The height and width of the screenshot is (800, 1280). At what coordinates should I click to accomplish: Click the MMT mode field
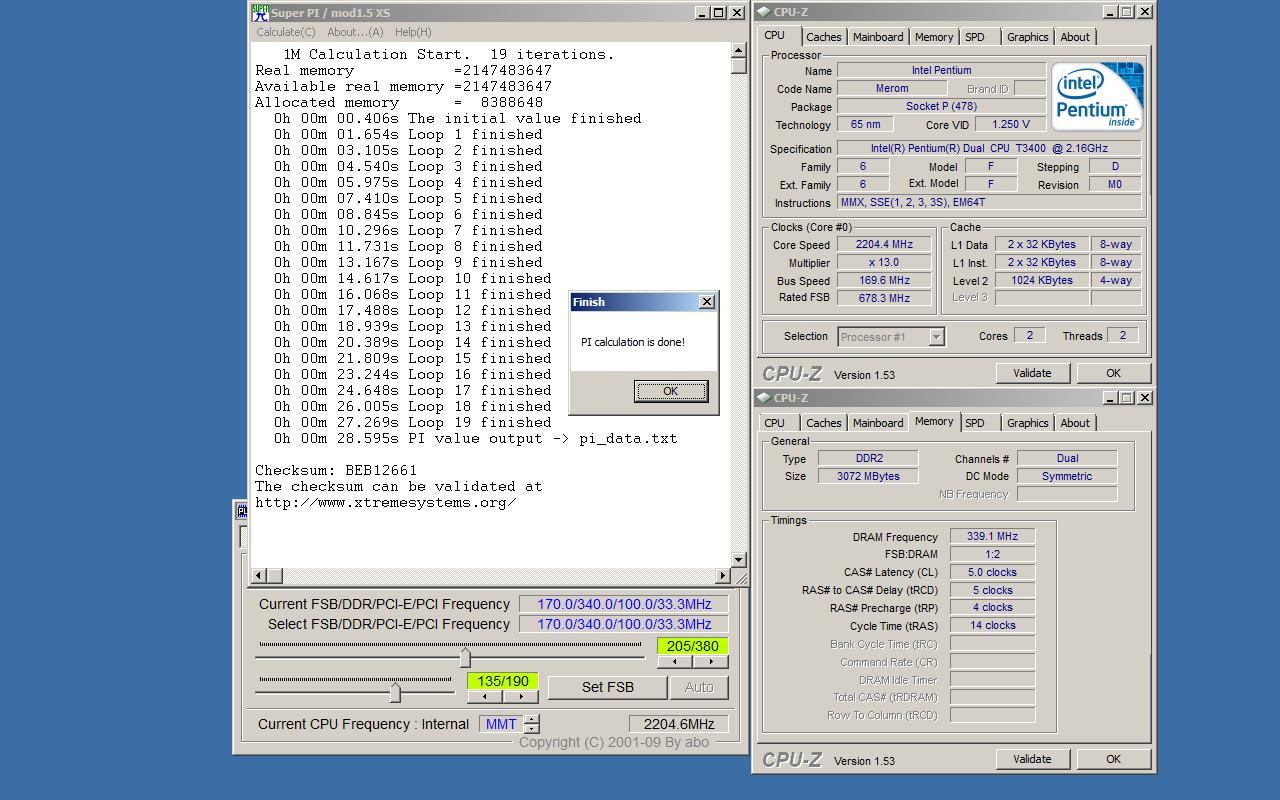(x=501, y=724)
